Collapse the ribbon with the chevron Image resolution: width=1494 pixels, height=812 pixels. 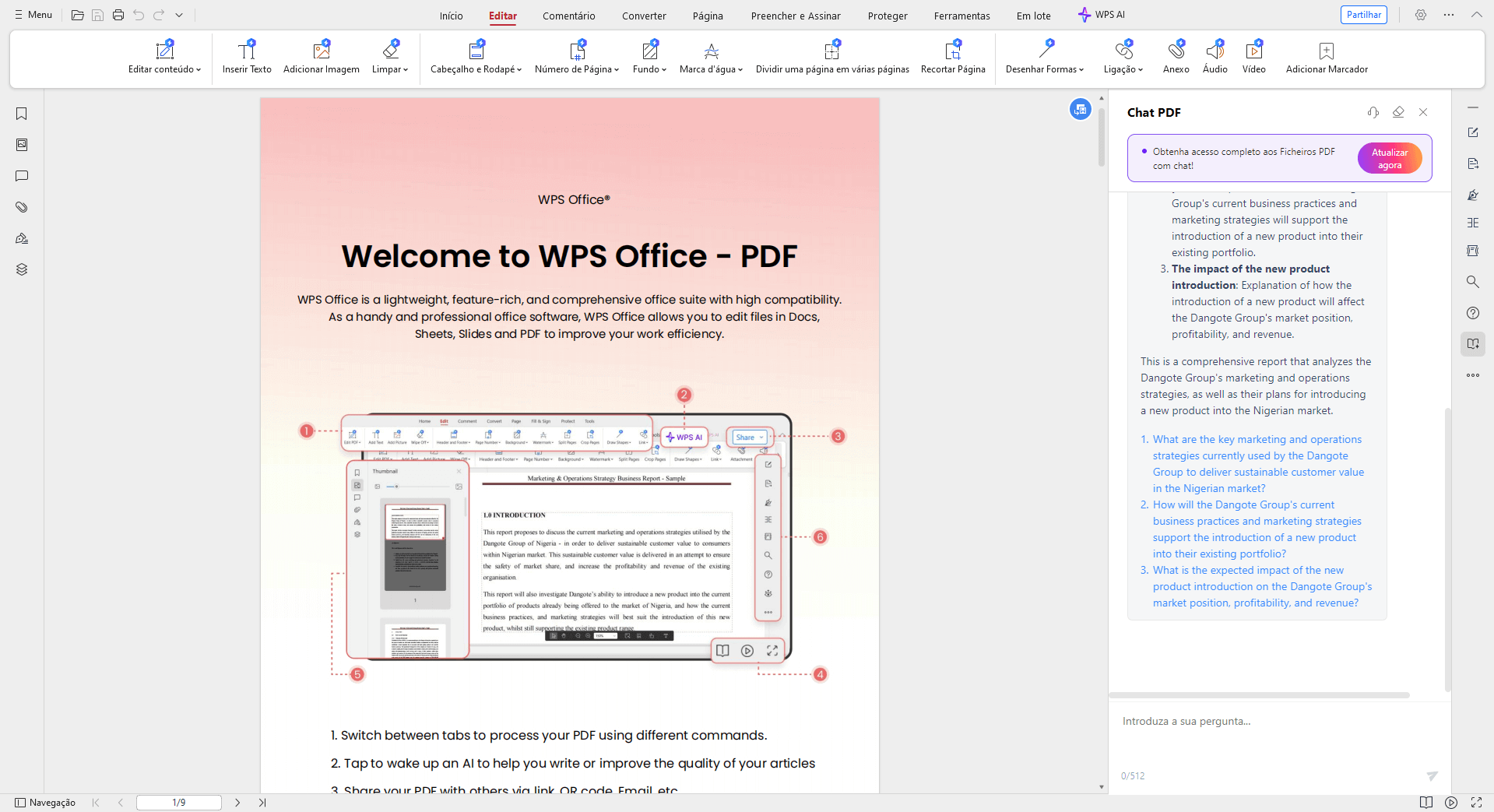[x=1477, y=15]
